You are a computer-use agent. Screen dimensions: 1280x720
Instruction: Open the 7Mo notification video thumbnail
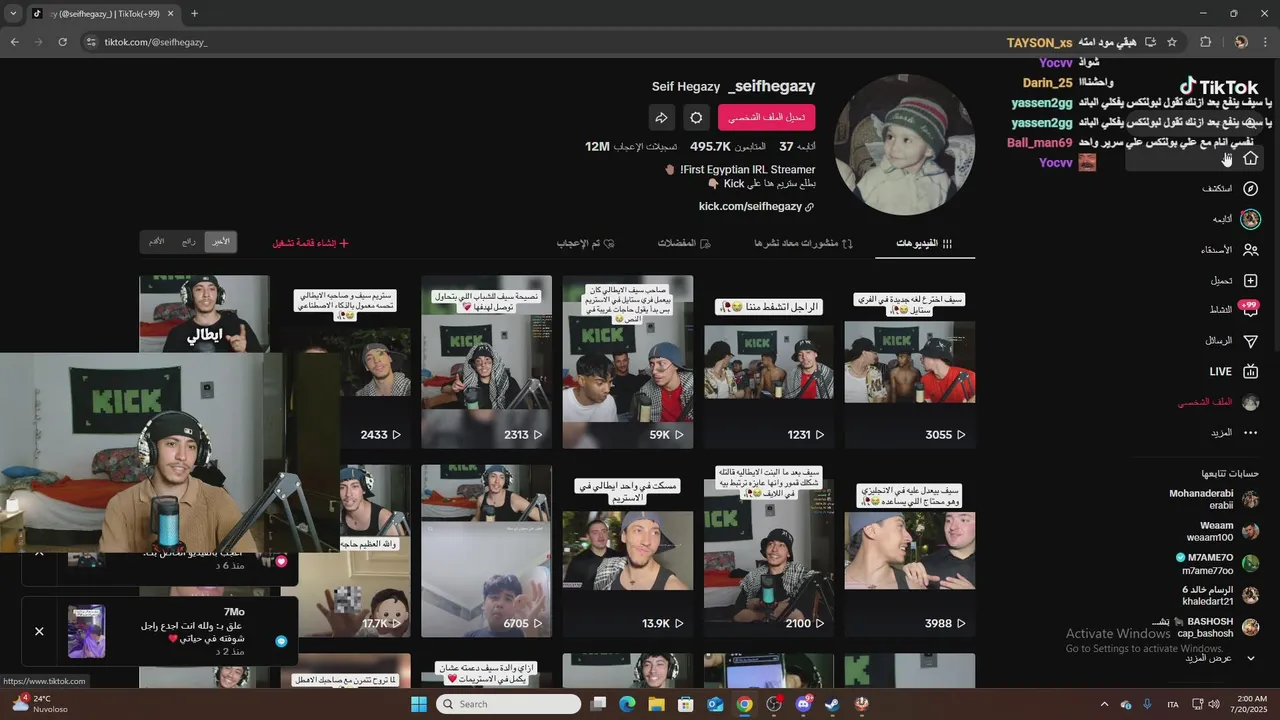point(86,631)
